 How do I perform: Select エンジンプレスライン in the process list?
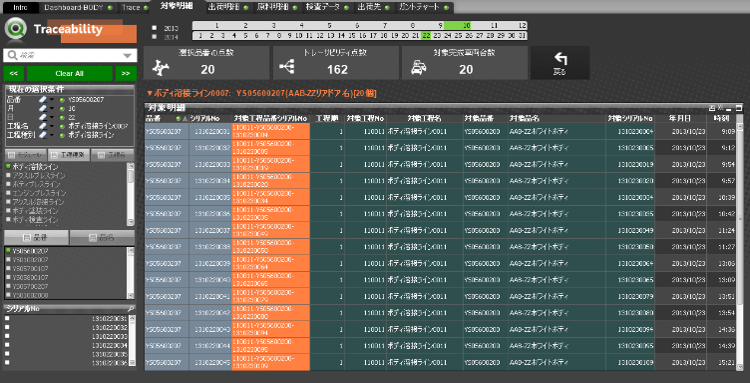click(39, 193)
